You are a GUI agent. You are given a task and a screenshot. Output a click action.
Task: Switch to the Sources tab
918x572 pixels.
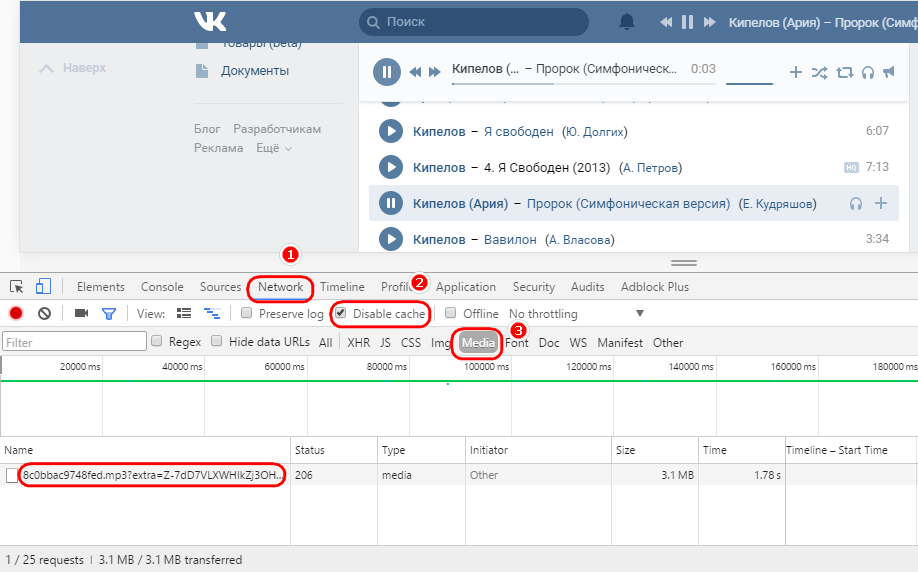click(220, 287)
